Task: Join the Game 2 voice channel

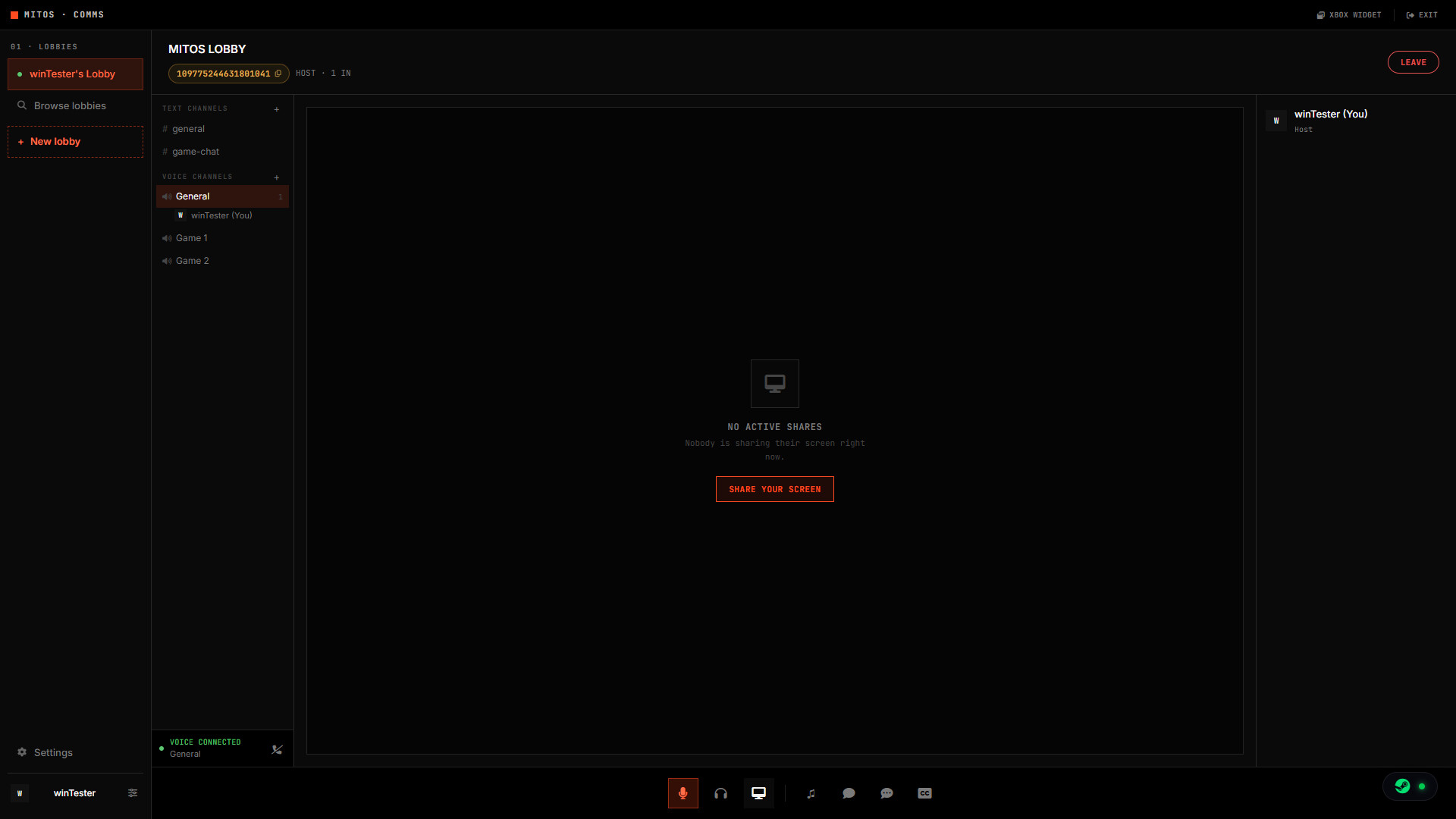Action: (x=222, y=261)
